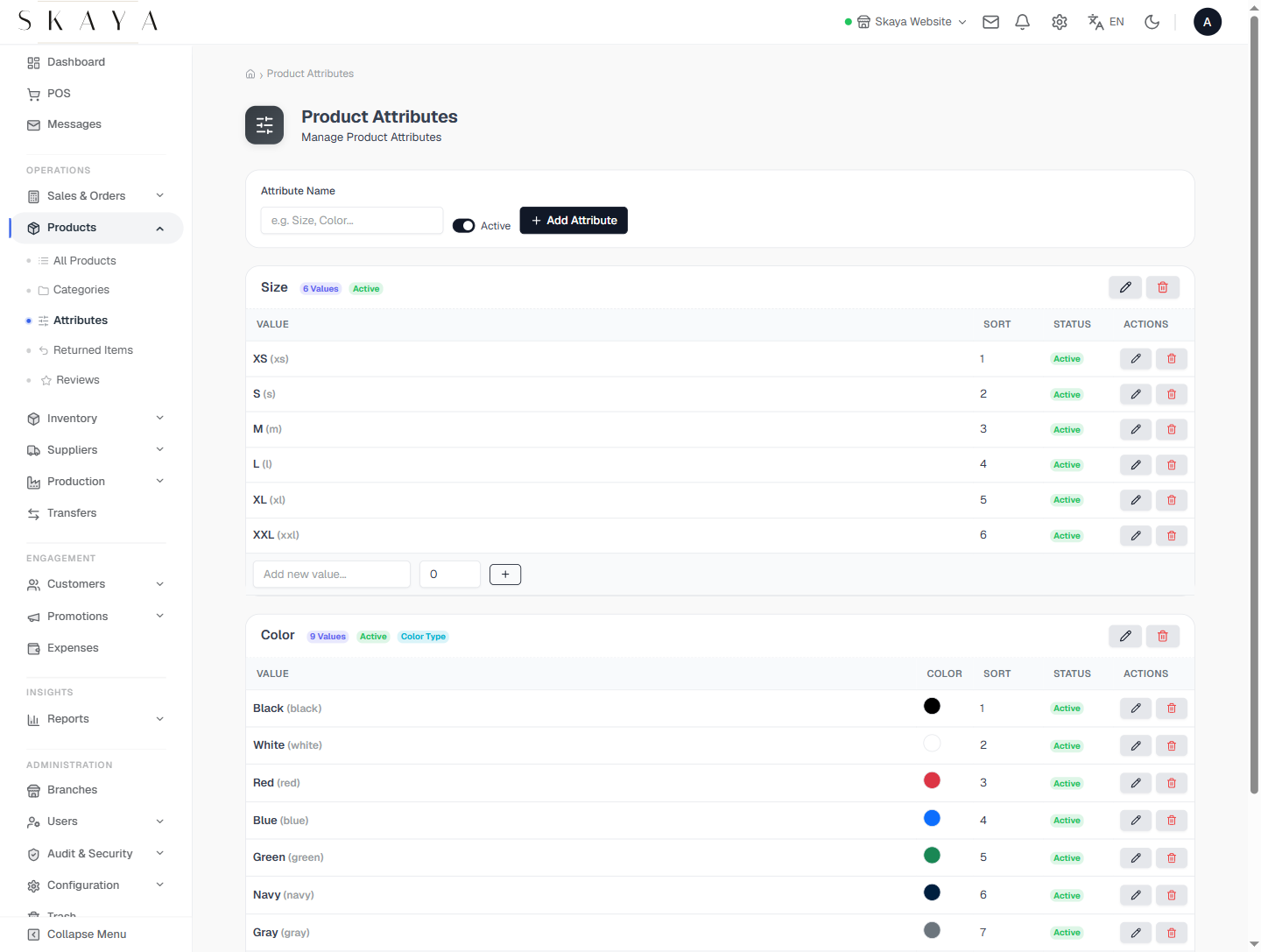This screenshot has height=952, width=1261.
Task: Delete the XXL size value
Action: tap(1172, 535)
